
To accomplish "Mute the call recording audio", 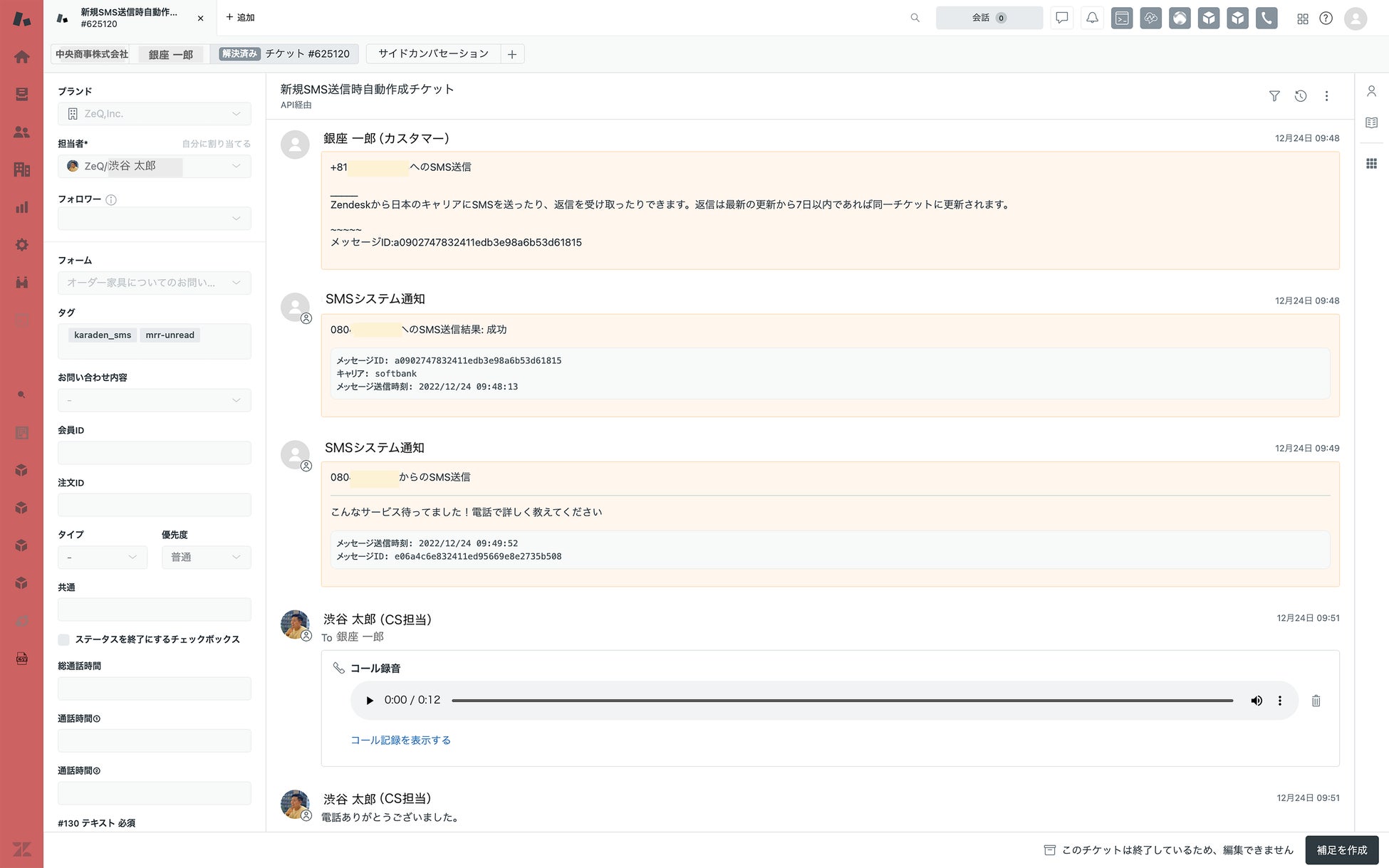I will tap(1256, 701).
